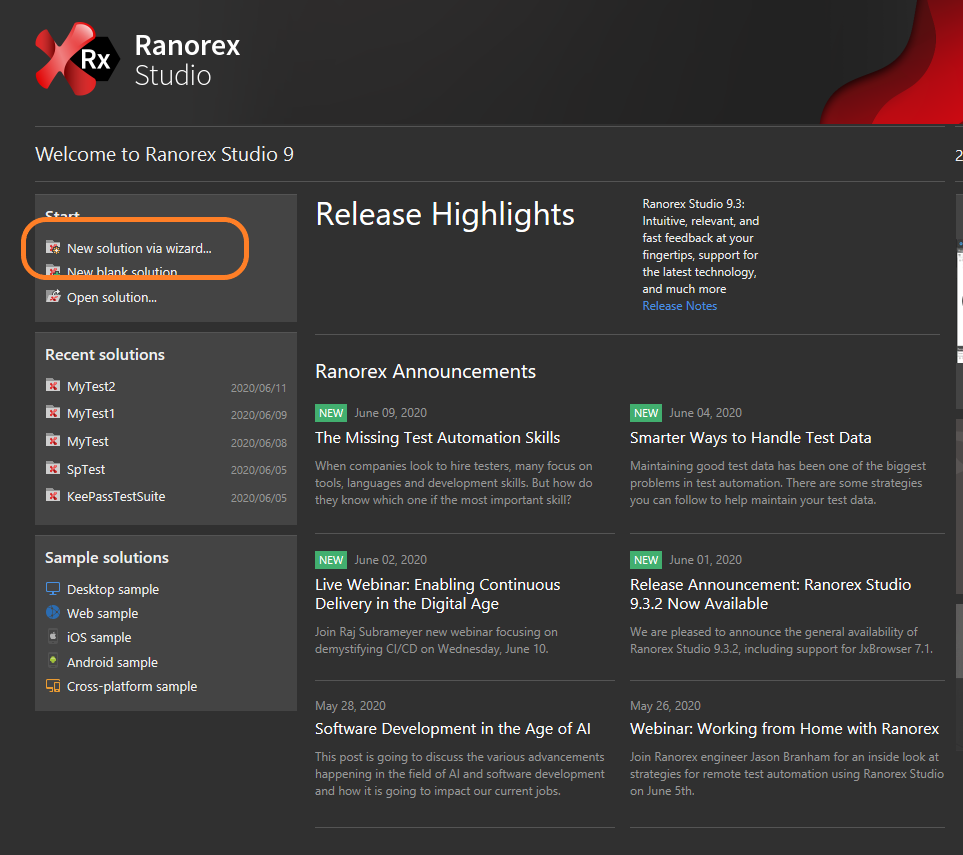Open Software Development in the Age of AI
The width and height of the screenshot is (963, 855).
pyautogui.click(x=453, y=728)
